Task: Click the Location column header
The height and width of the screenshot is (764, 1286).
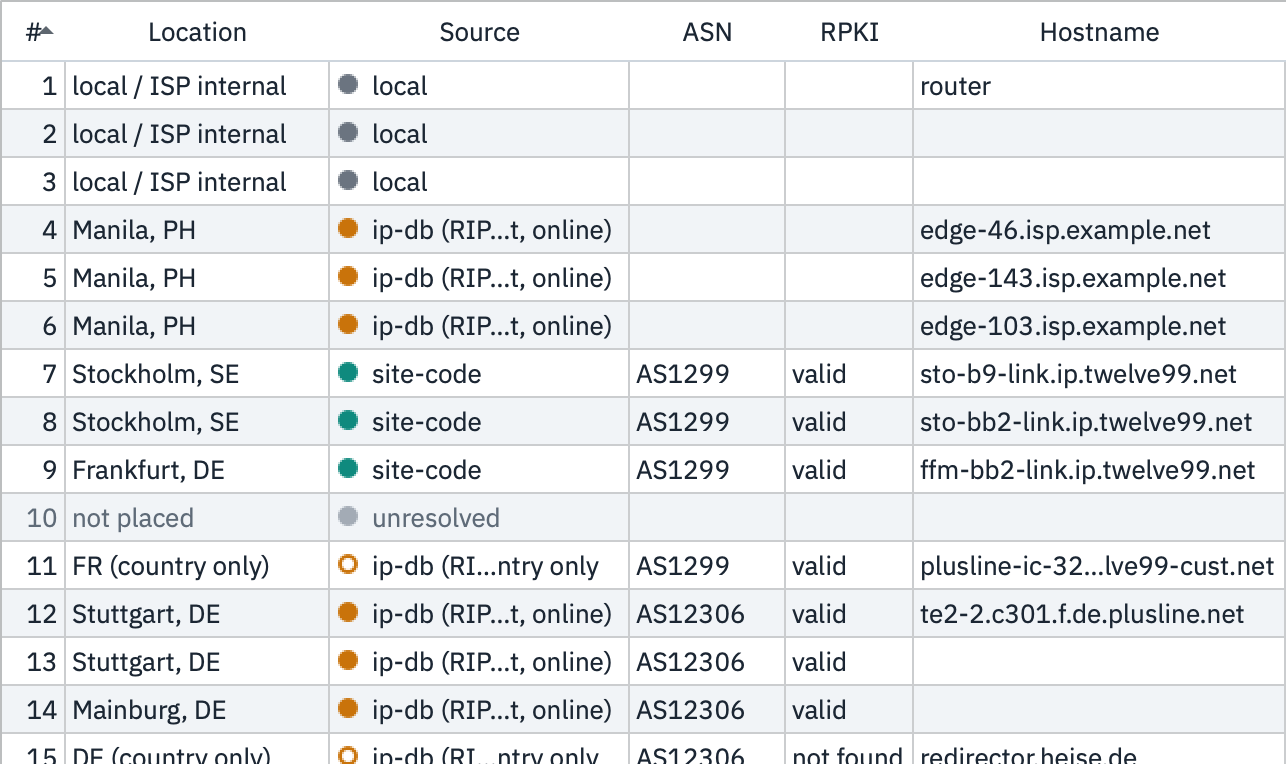Action: 197,32
